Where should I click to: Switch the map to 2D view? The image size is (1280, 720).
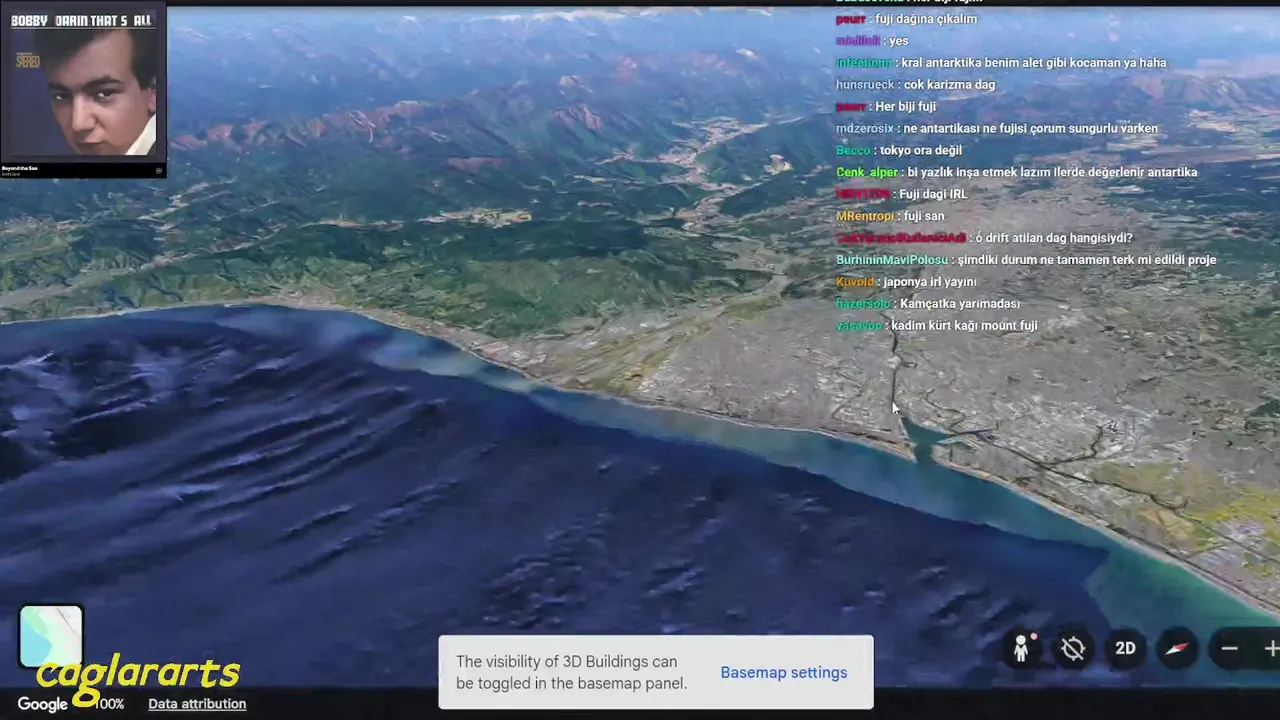[1125, 649]
